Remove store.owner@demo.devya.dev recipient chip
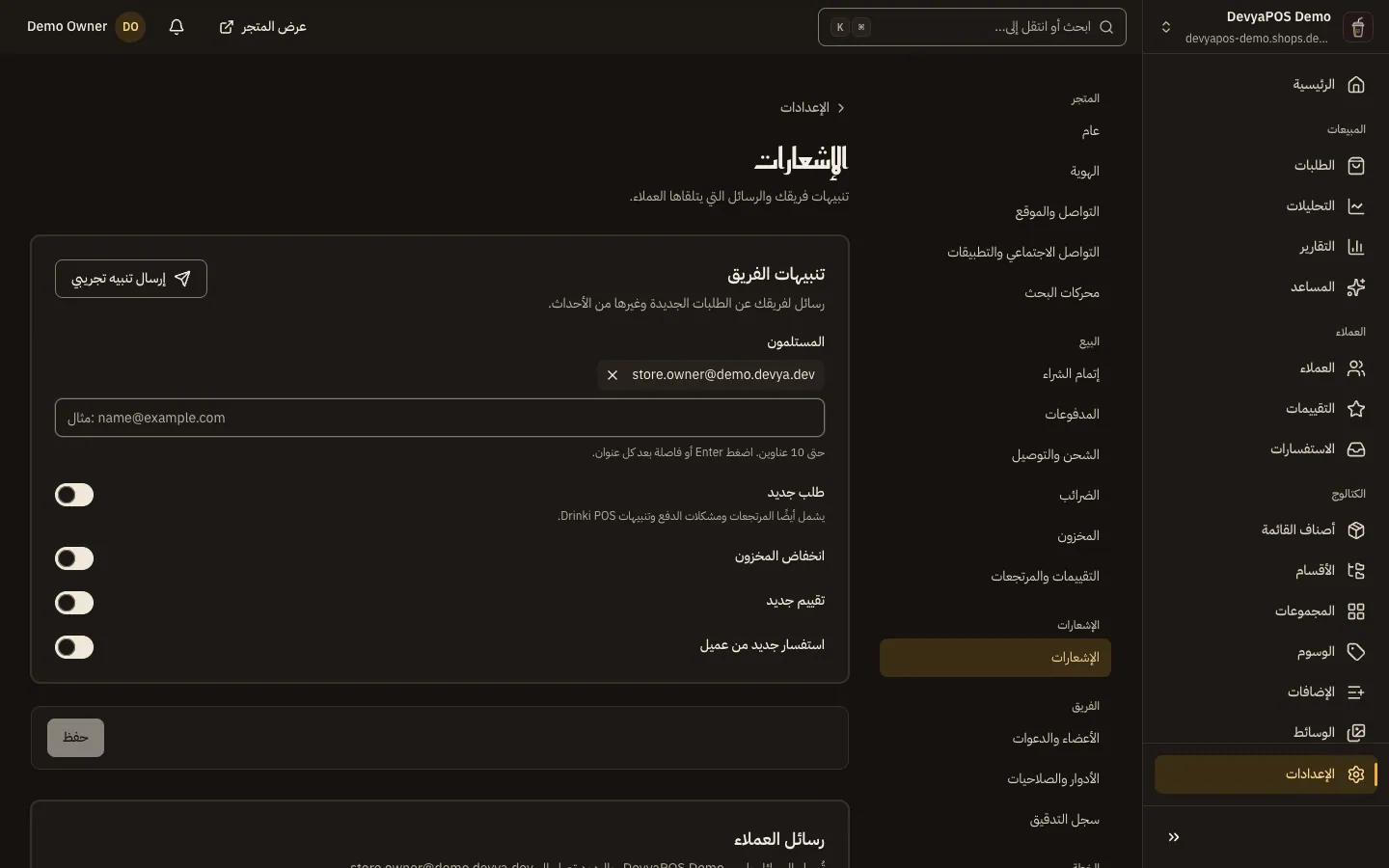 click(x=613, y=375)
